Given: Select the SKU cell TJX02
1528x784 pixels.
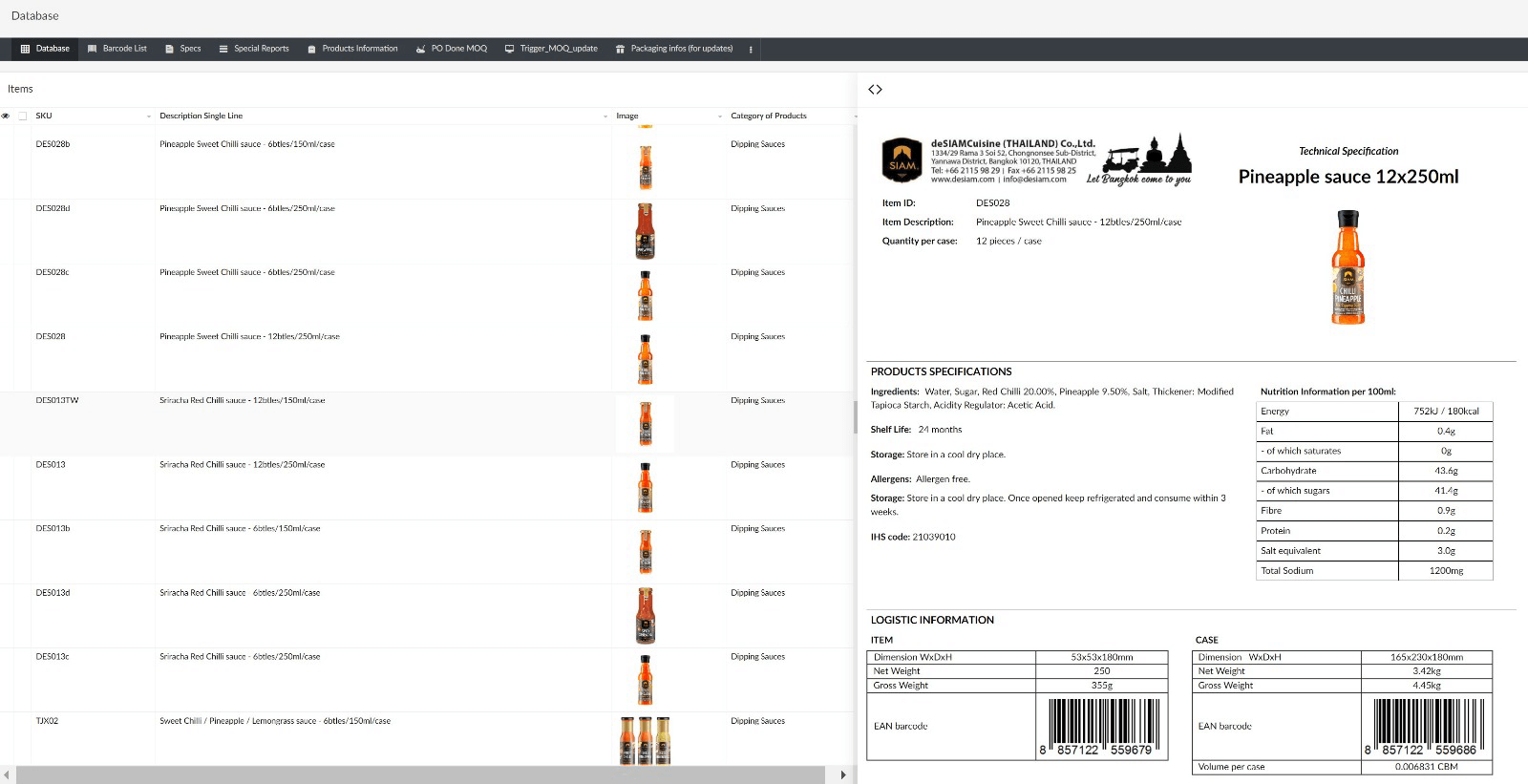Looking at the screenshot, I should click(47, 721).
